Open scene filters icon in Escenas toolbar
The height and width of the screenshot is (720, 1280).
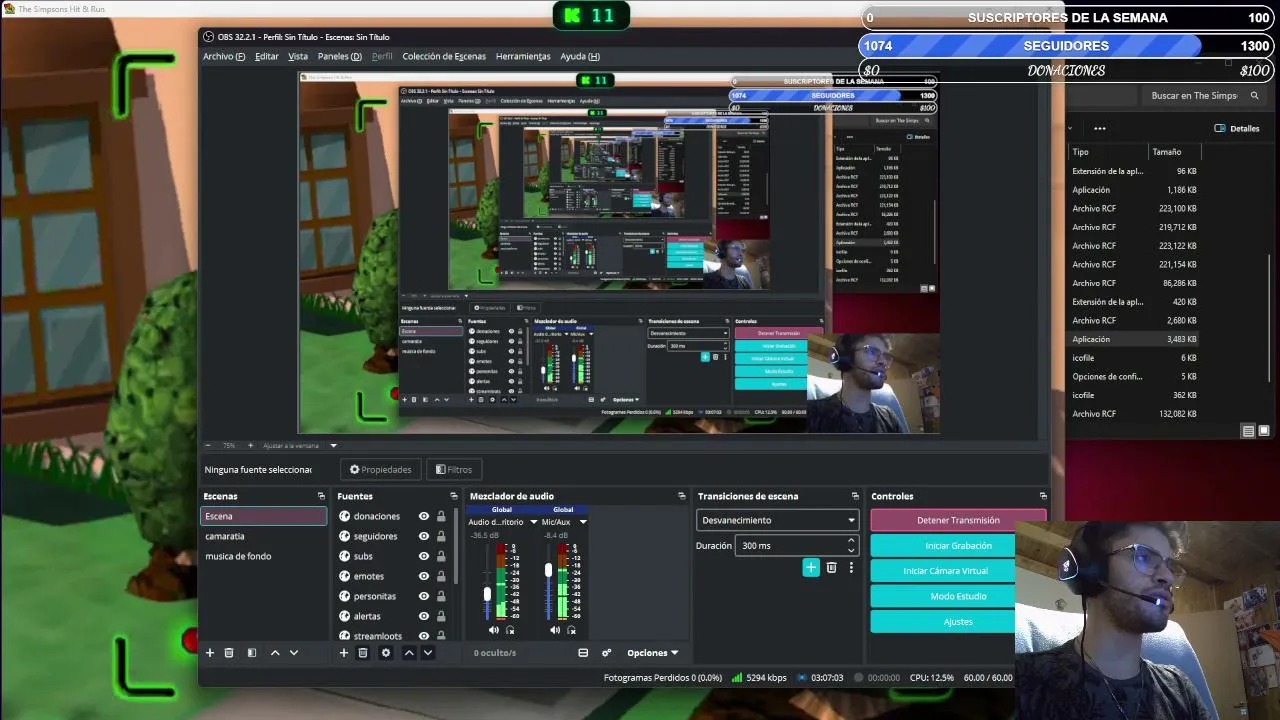coord(252,653)
